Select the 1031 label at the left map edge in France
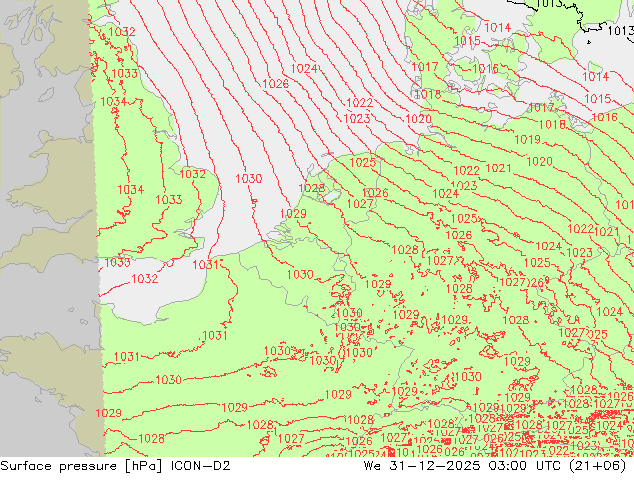The image size is (634, 490). tap(127, 357)
